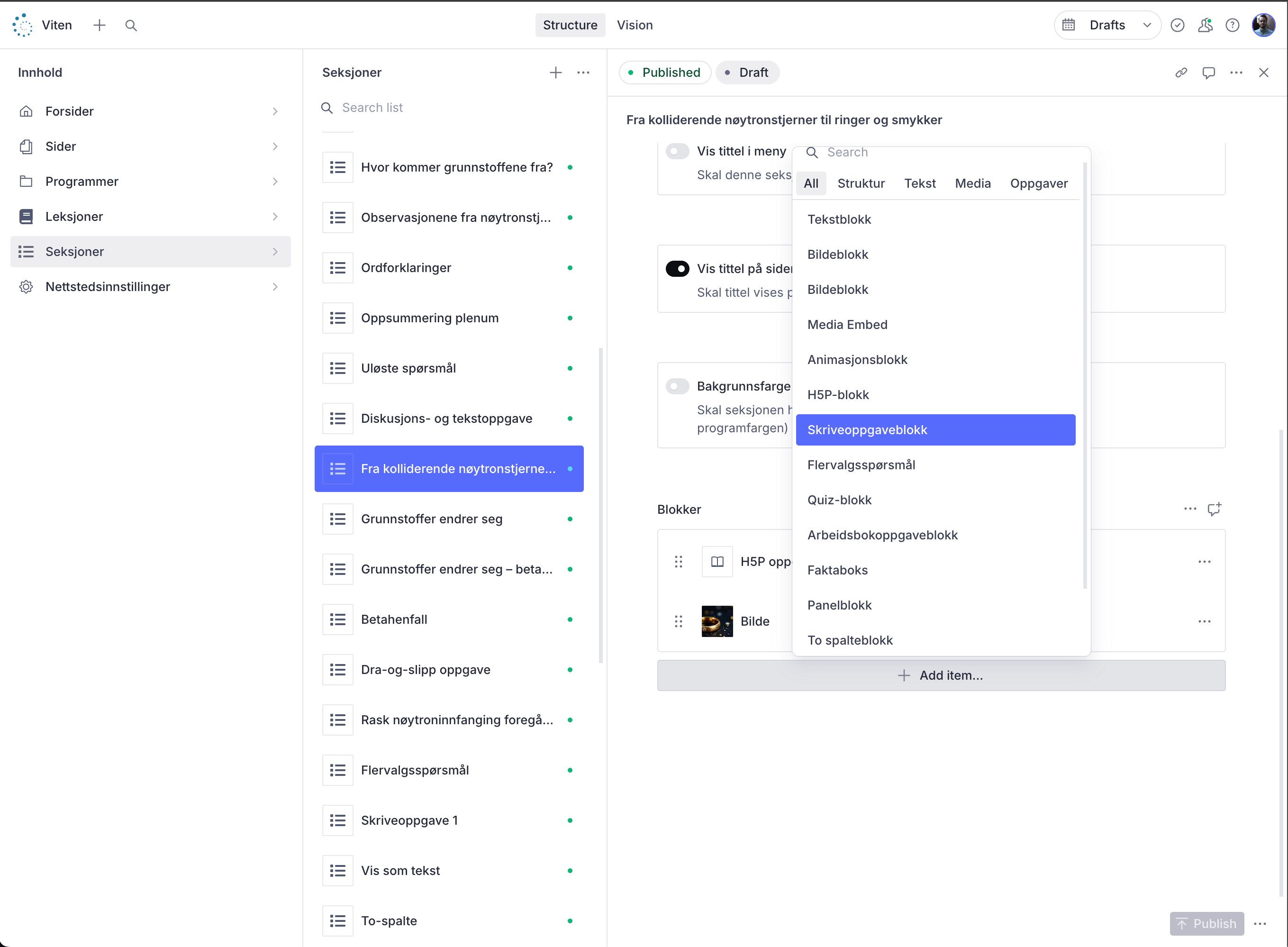Click the plus icon to add Seksjoner
Image resolution: width=1288 pixels, height=947 pixels.
pos(555,73)
